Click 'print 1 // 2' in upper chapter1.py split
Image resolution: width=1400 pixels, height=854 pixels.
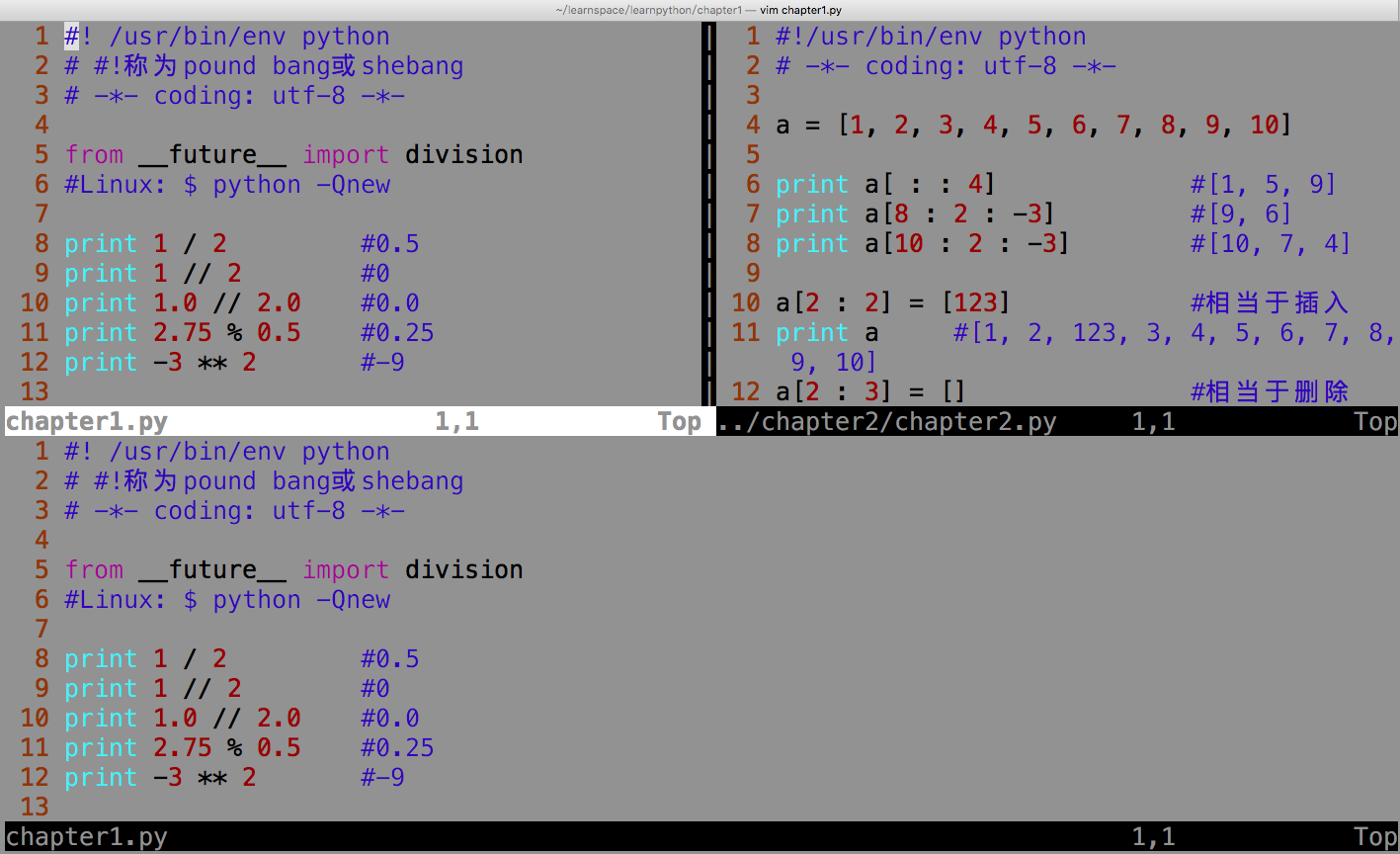[153, 274]
